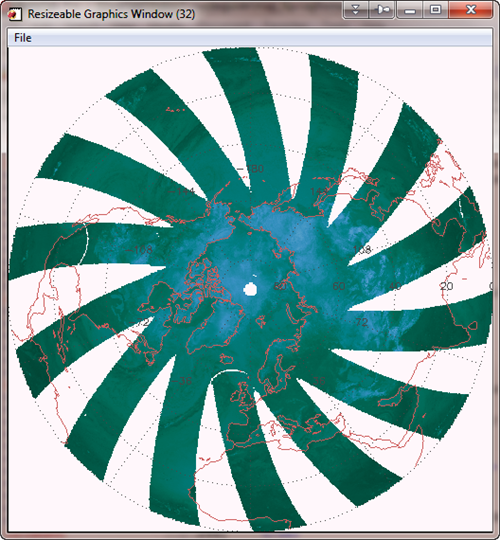The height and width of the screenshot is (540, 500).
Task: Click the window title "Resizeable Graphics Window (32)"
Action: pyautogui.click(x=111, y=14)
